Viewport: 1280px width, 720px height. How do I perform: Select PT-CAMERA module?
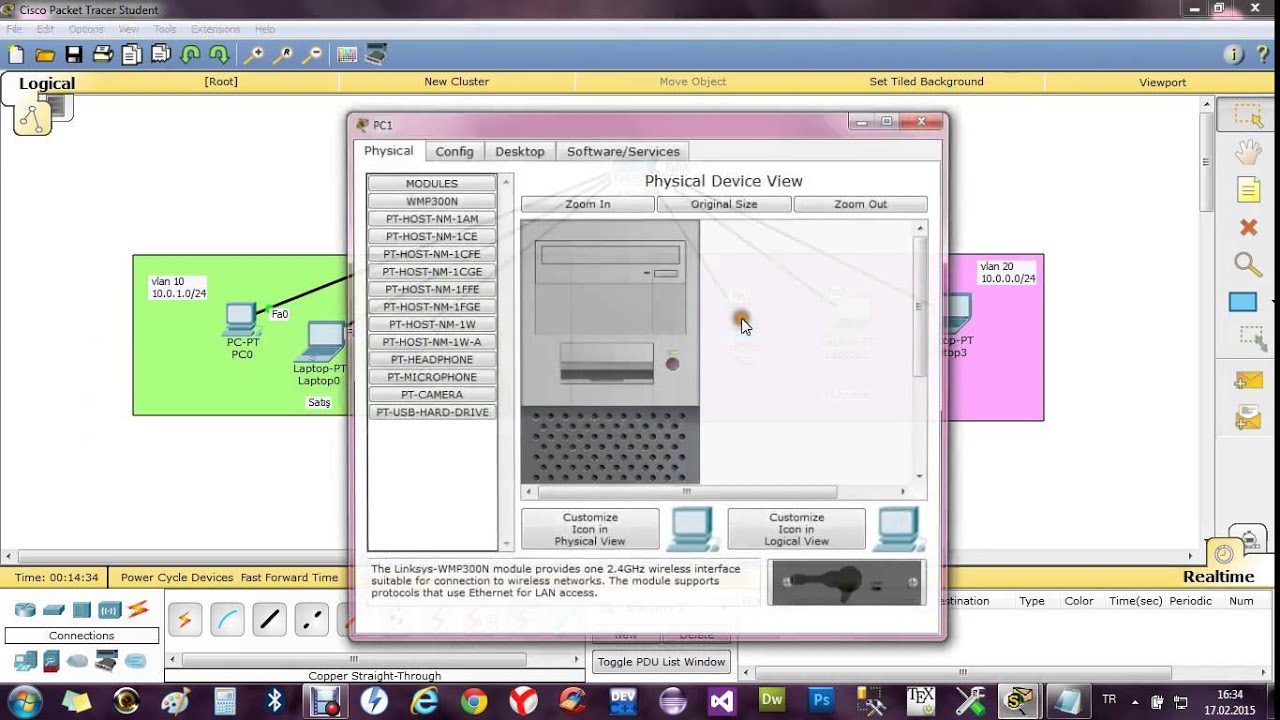432,394
